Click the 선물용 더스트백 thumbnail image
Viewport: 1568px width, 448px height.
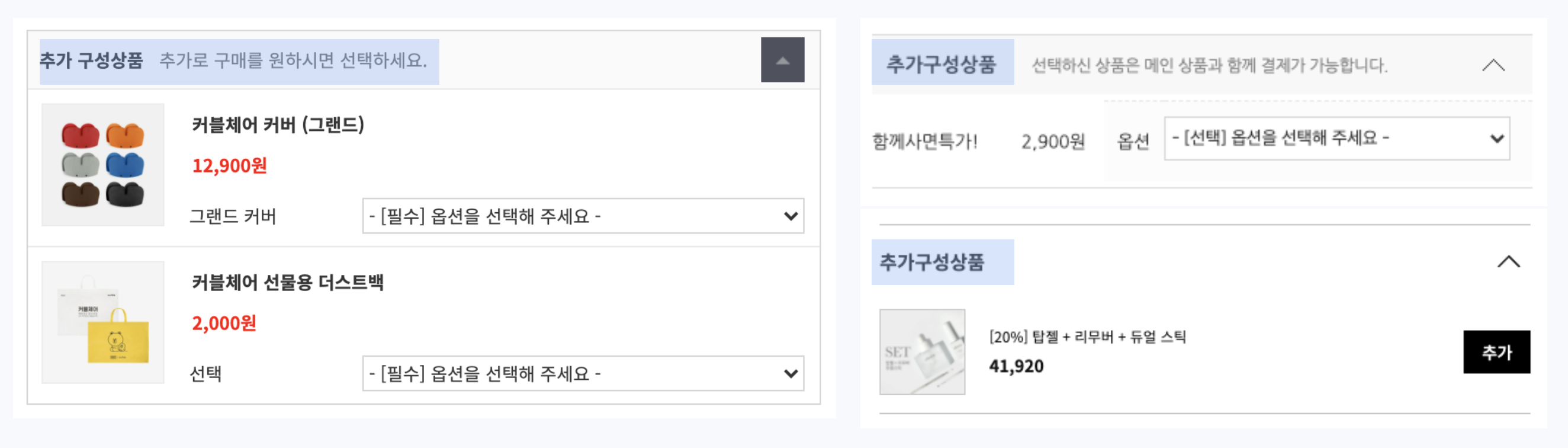[x=103, y=322]
